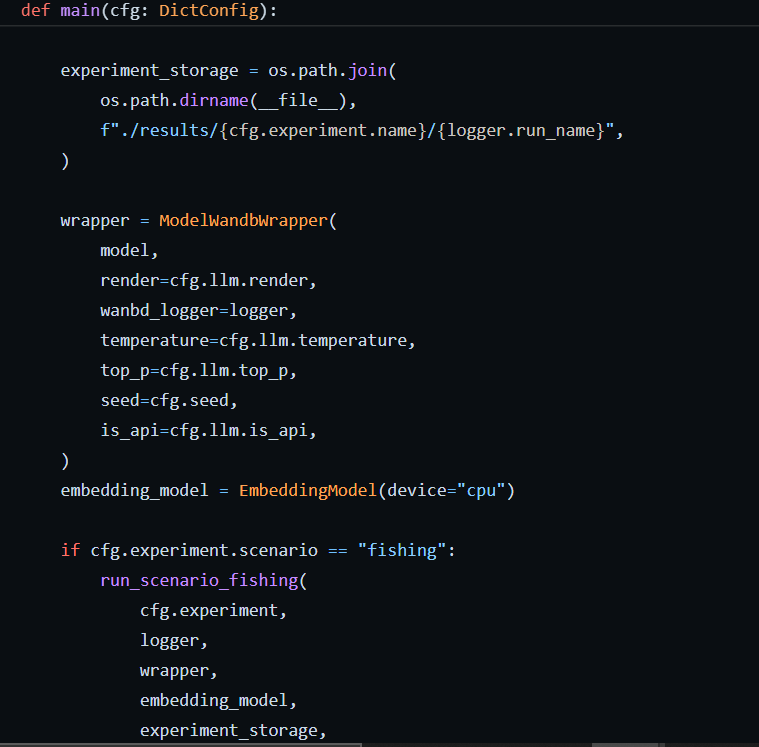The image size is (759, 747).
Task: Click the 'def' keyword before main
Action: (x=35, y=10)
